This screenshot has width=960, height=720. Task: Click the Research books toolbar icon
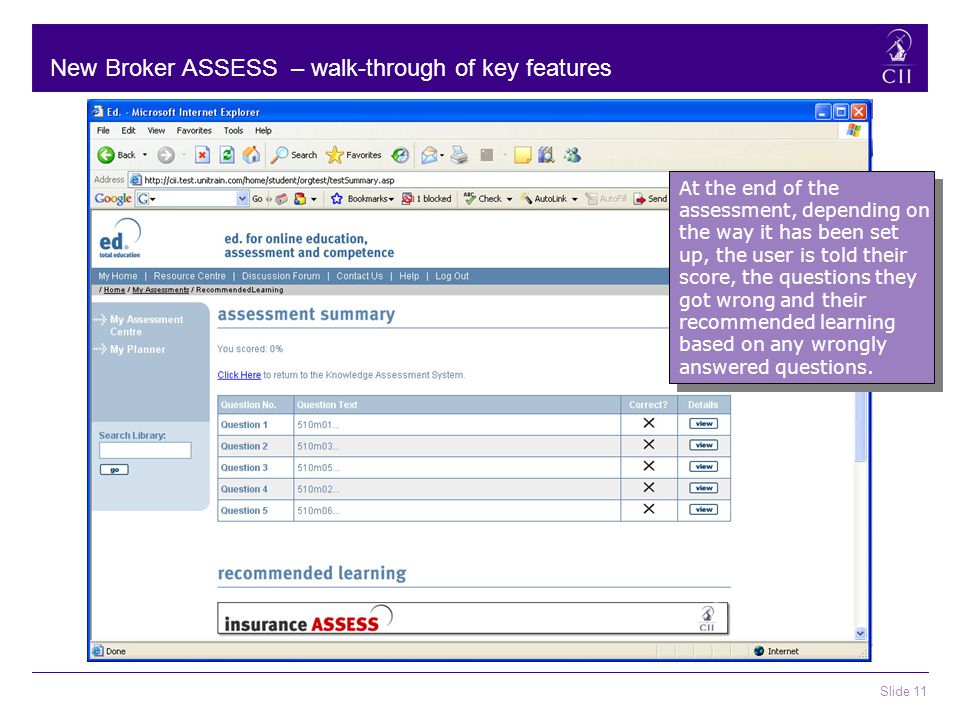(546, 155)
